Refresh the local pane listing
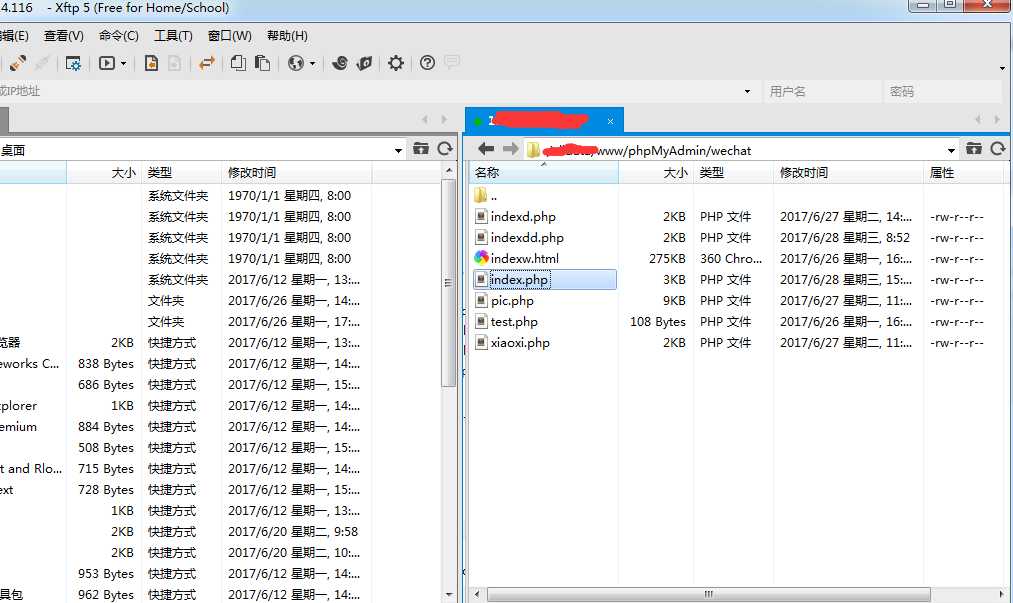Screen dimensions: 1013x603 tap(444, 149)
